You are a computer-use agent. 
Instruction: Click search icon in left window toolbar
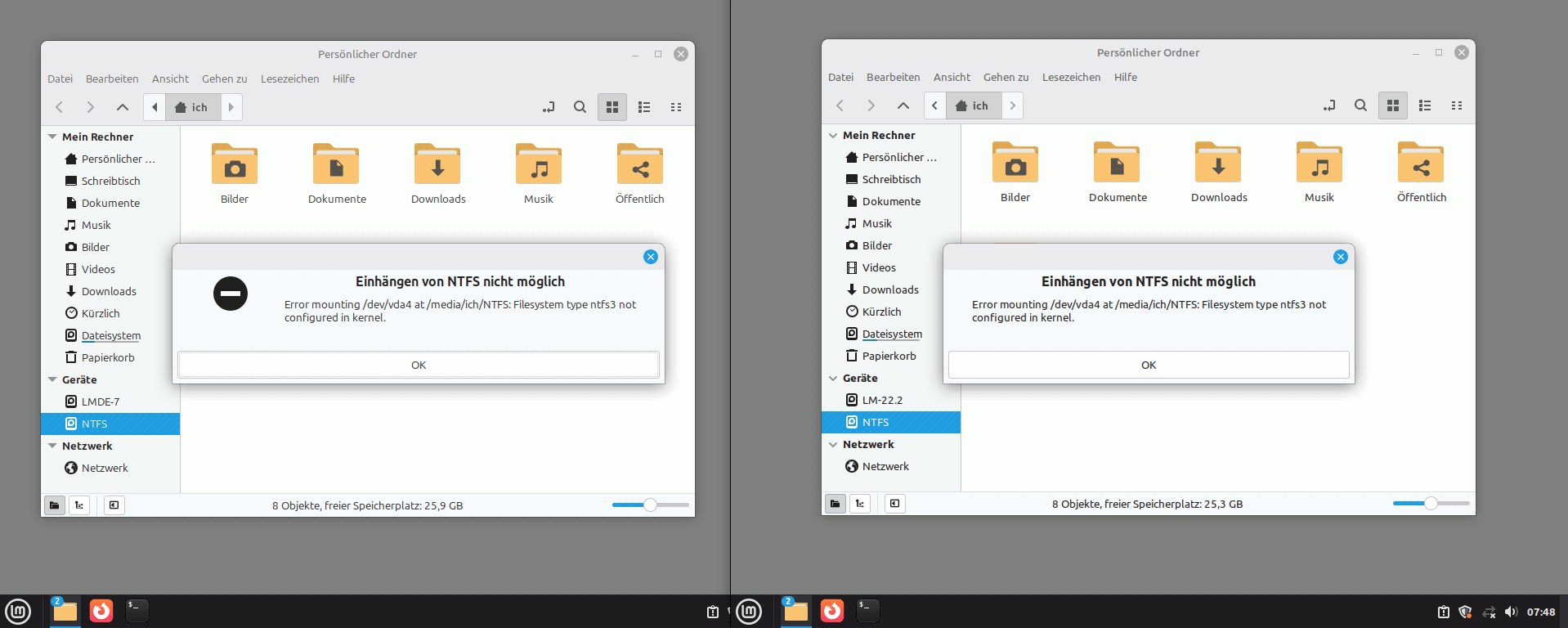coord(580,107)
